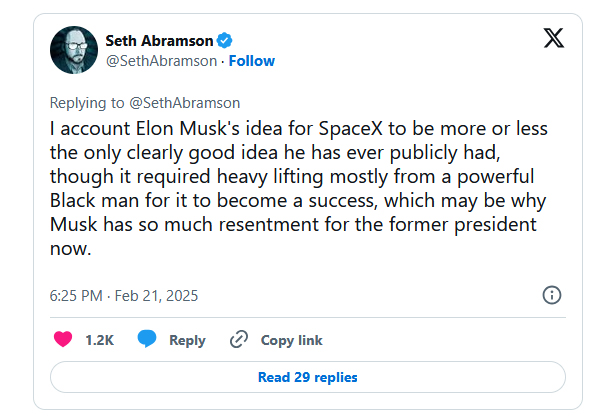Viewport: 600px width, 420px height.
Task: Open the @SethAbramson handle beside Follow
Action: [161, 61]
